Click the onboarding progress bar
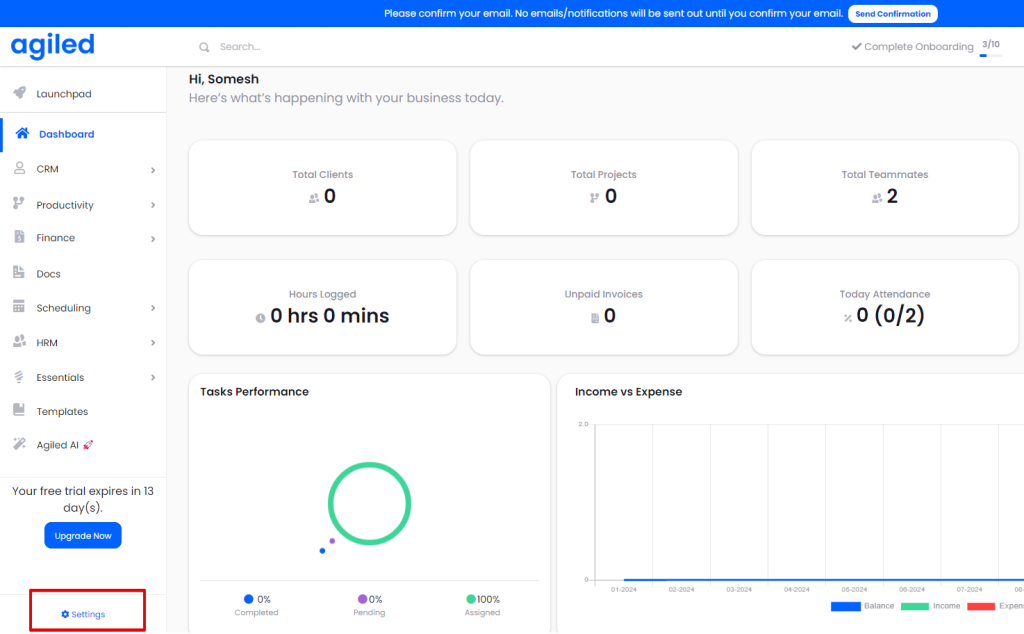Image resolution: width=1024 pixels, height=634 pixels. (x=990, y=56)
